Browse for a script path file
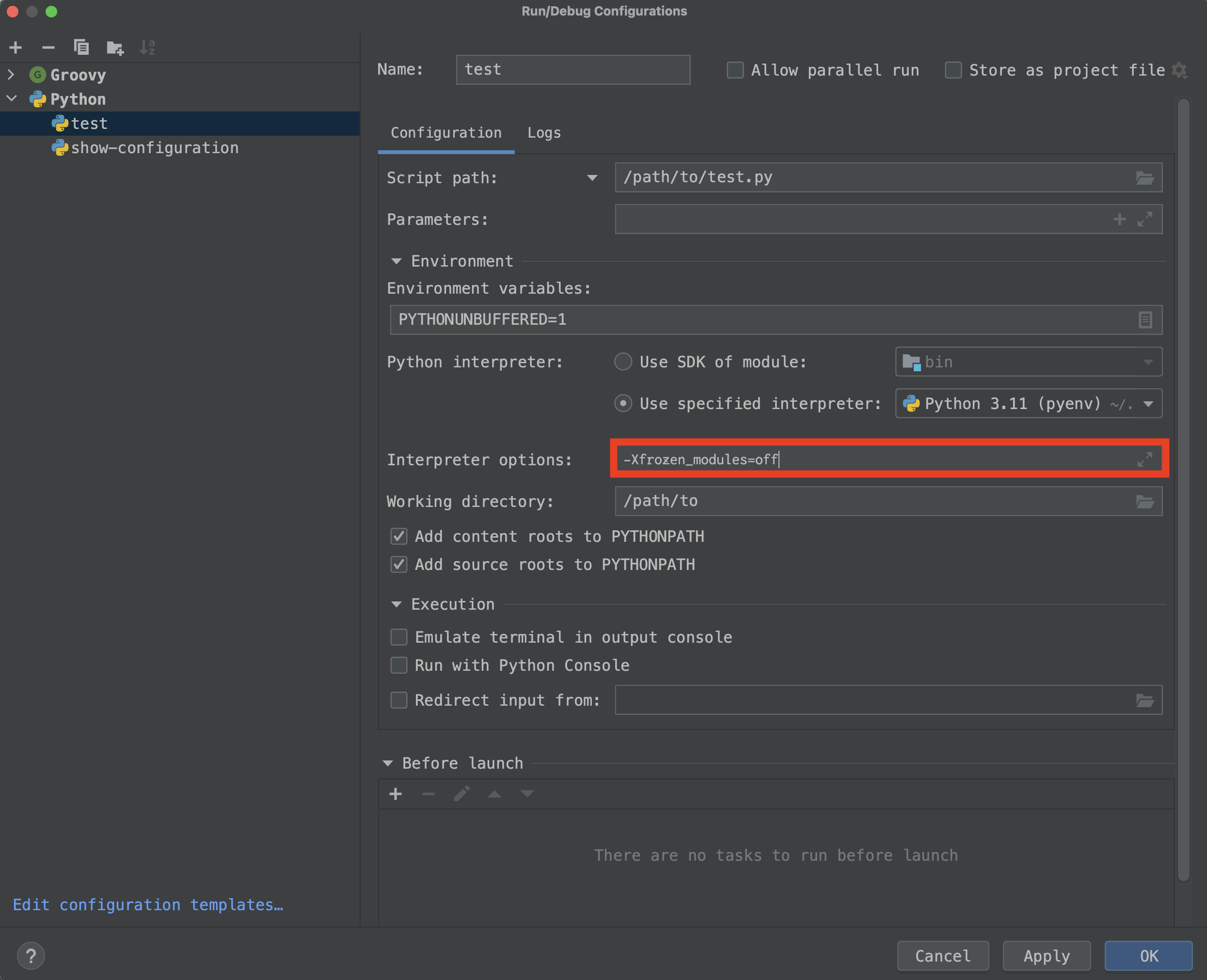The image size is (1207, 980). point(1145,177)
